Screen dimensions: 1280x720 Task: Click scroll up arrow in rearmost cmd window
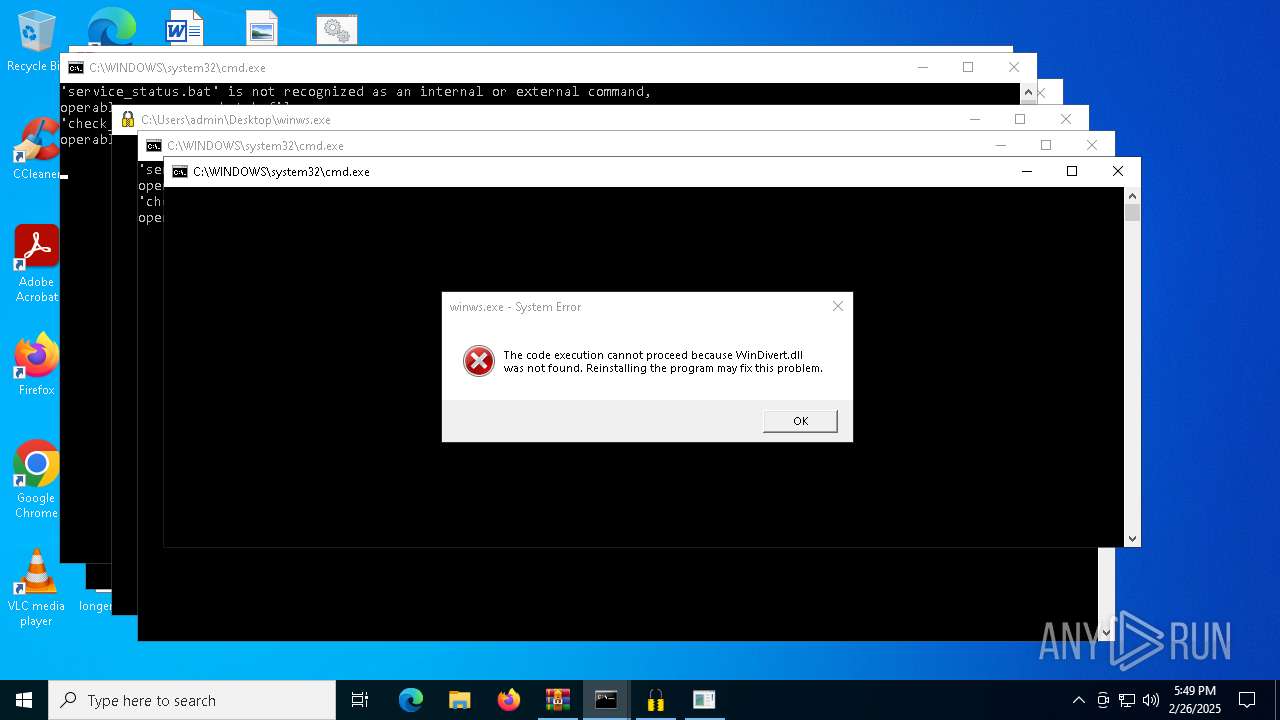(x=1027, y=92)
